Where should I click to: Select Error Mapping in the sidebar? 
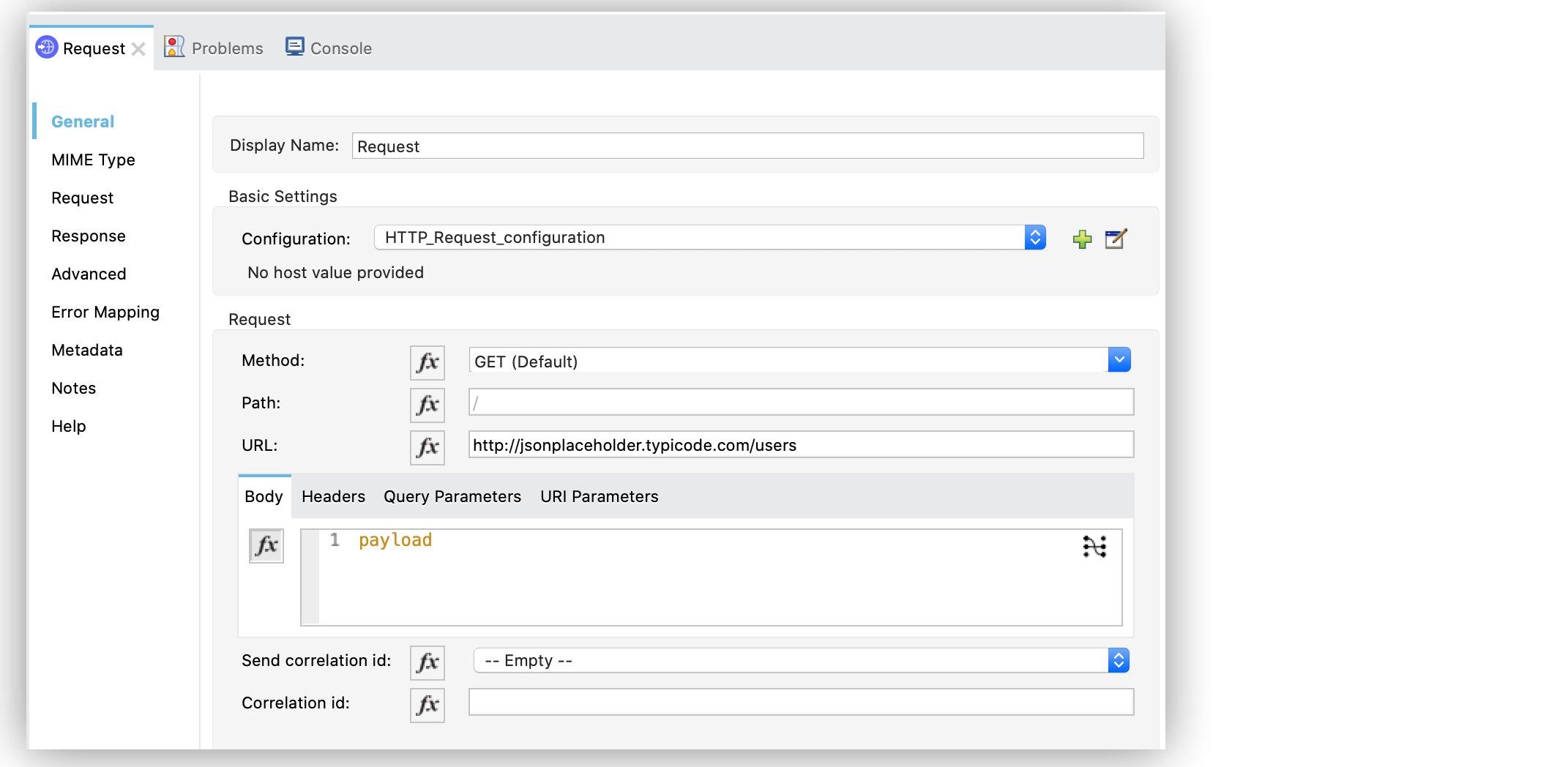click(105, 313)
